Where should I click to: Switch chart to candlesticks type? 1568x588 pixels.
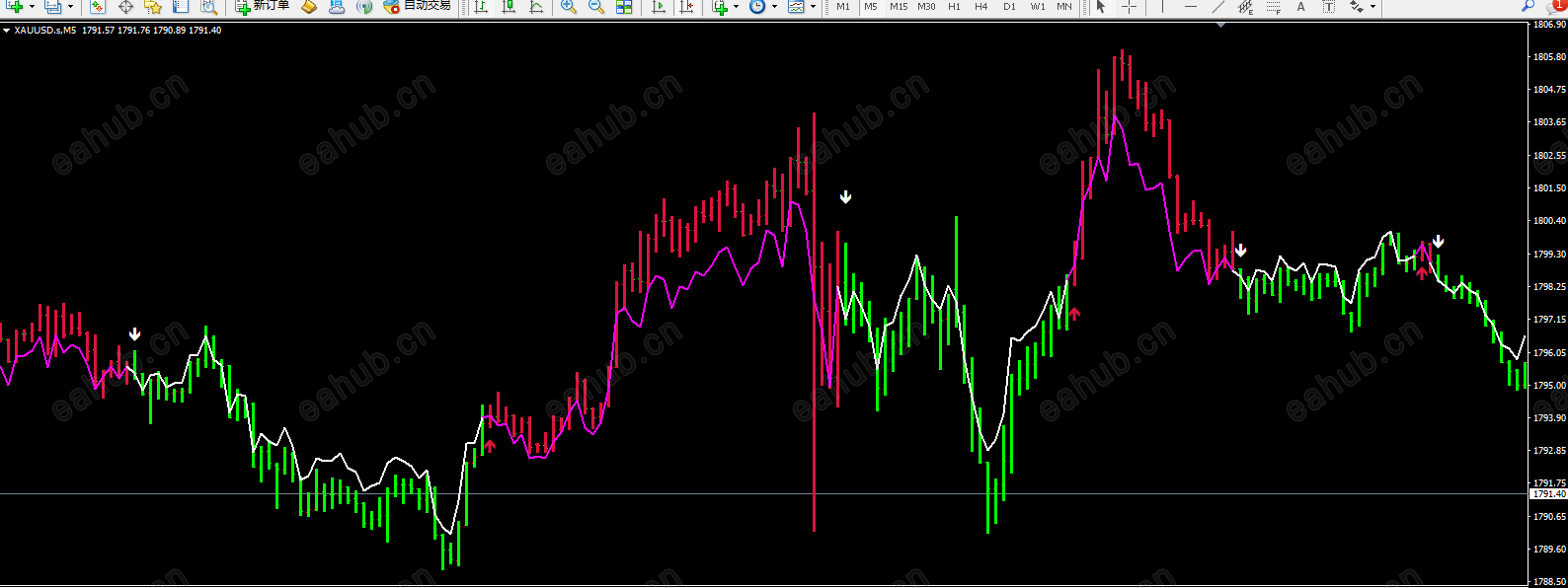pyautogui.click(x=509, y=6)
